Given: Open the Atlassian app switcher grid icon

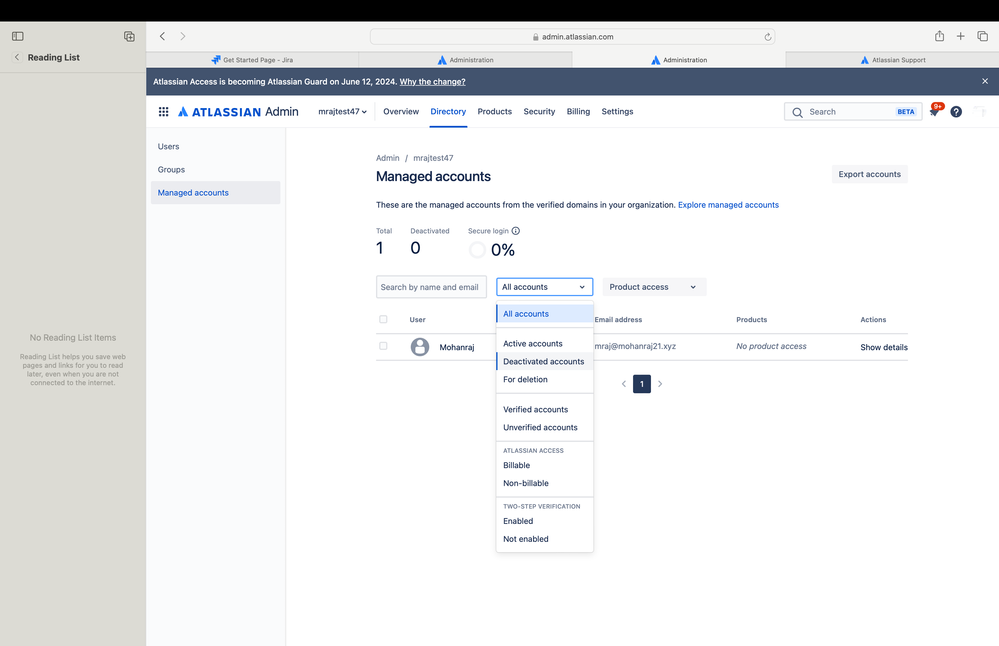Looking at the screenshot, I should [x=164, y=111].
